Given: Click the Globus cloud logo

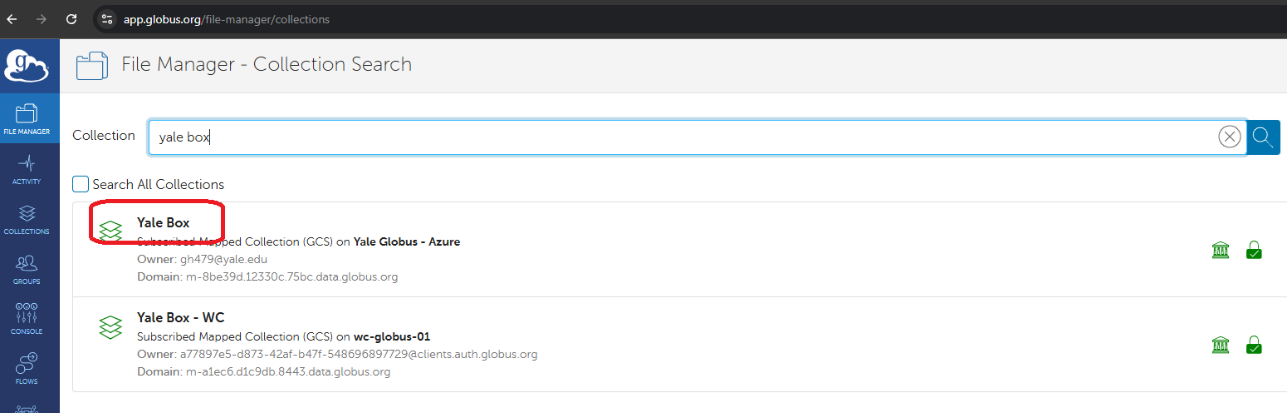Looking at the screenshot, I should tap(28, 66).
